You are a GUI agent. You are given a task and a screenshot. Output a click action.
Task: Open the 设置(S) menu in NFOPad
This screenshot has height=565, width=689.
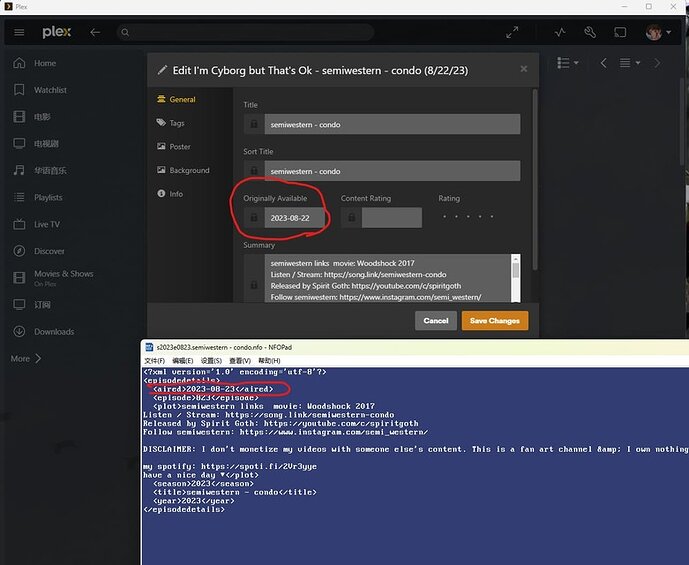click(x=211, y=361)
